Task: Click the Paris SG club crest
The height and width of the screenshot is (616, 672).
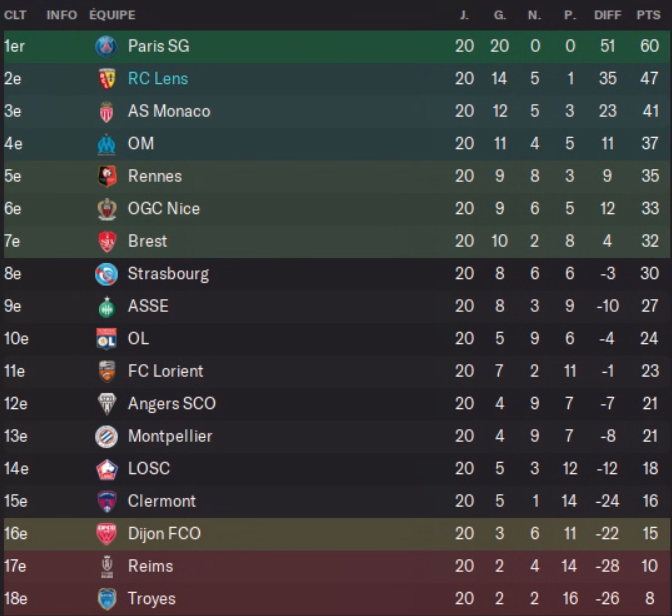Action: (106, 46)
